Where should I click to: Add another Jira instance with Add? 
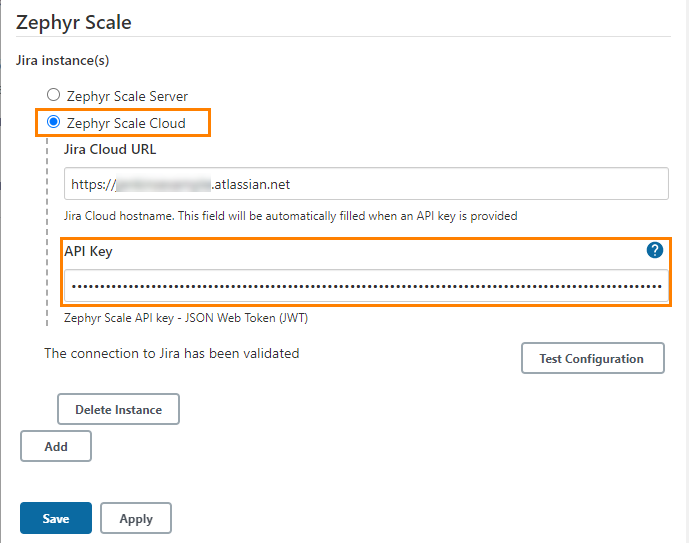[x=56, y=446]
